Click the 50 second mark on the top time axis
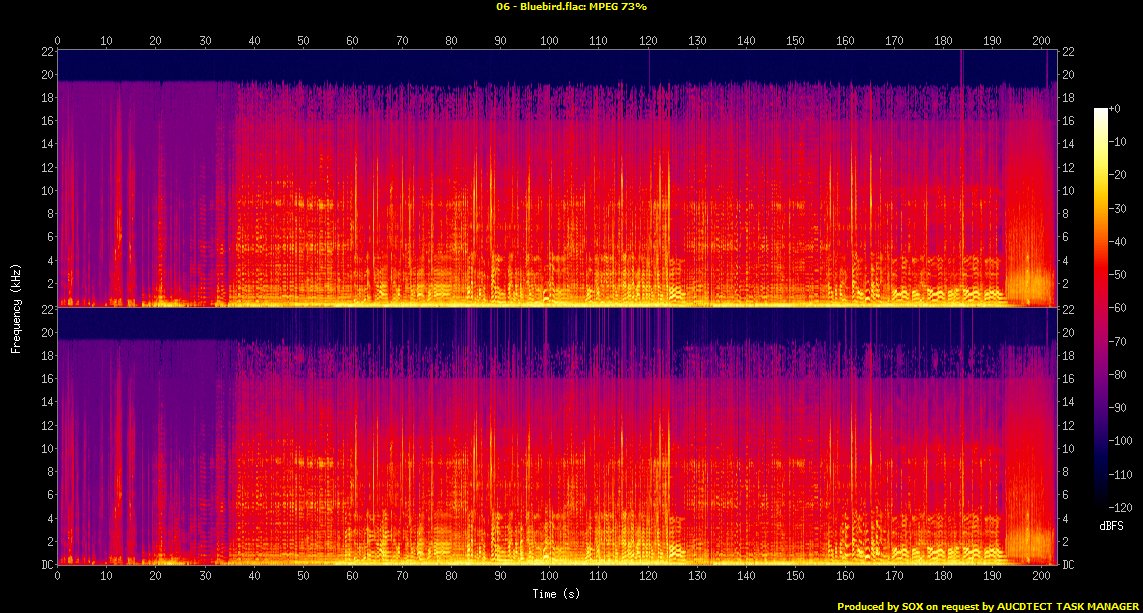The width and height of the screenshot is (1143, 613). 303,41
